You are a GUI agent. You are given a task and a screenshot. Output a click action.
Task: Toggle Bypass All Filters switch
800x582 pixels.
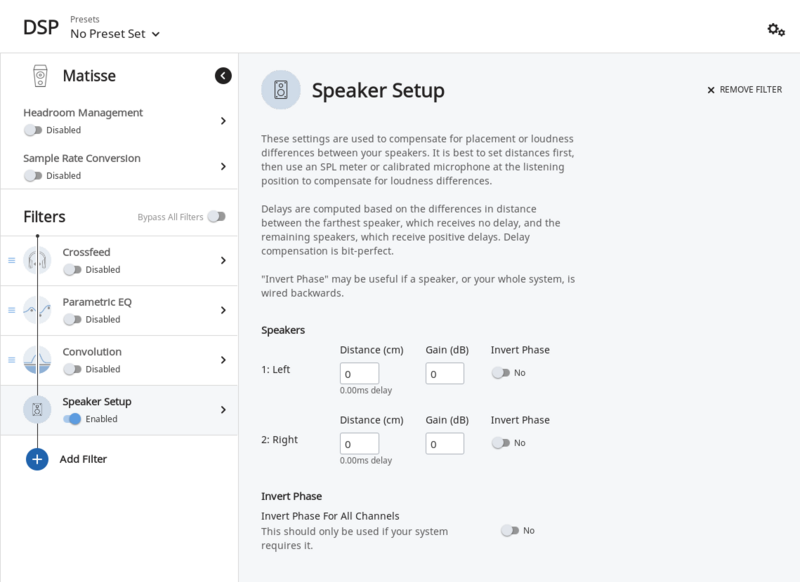(x=216, y=216)
